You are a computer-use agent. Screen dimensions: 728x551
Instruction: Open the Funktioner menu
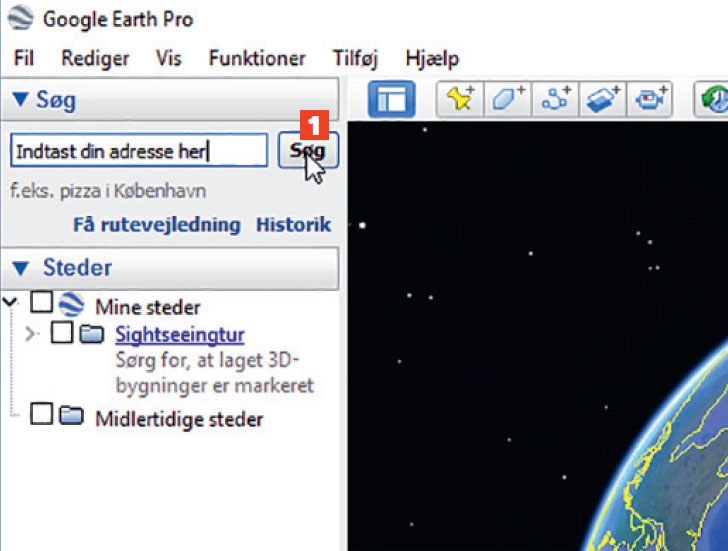pos(257,58)
